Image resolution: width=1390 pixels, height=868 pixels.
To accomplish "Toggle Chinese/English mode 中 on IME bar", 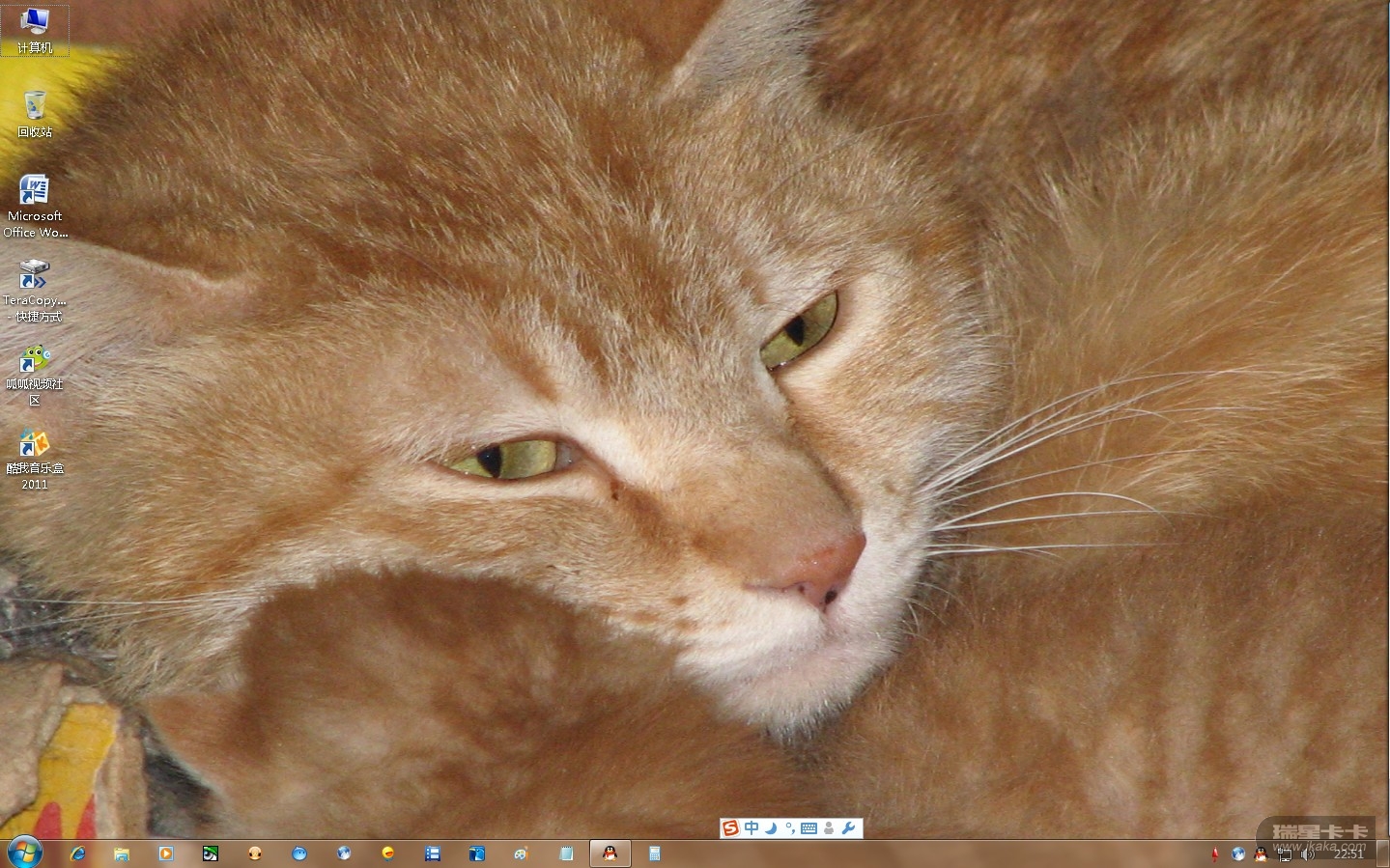I will tap(752, 828).
